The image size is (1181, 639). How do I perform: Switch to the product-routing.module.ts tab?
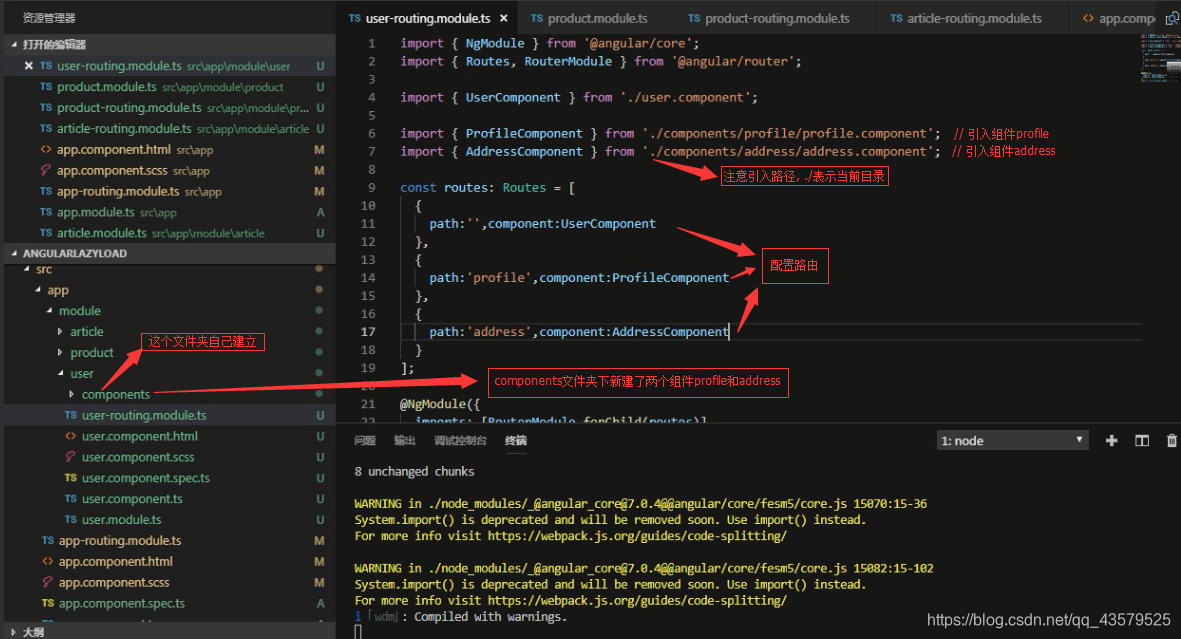(x=768, y=18)
